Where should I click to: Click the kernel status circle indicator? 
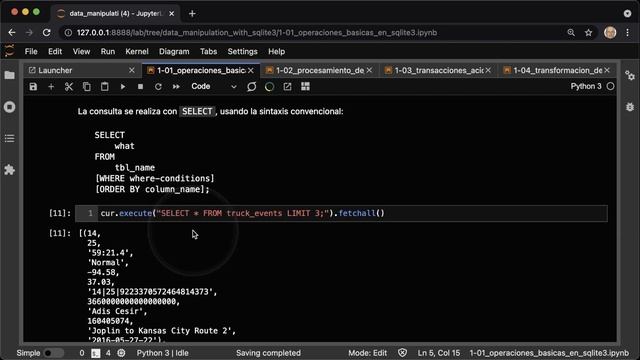pos(610,87)
